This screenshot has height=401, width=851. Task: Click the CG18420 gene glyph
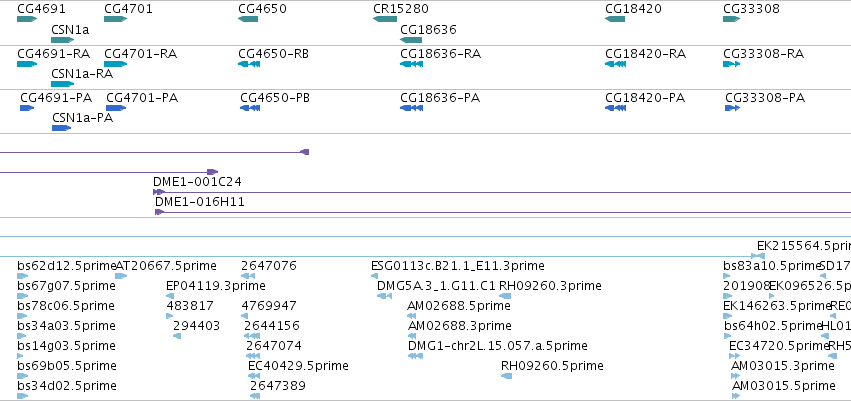click(x=615, y=19)
